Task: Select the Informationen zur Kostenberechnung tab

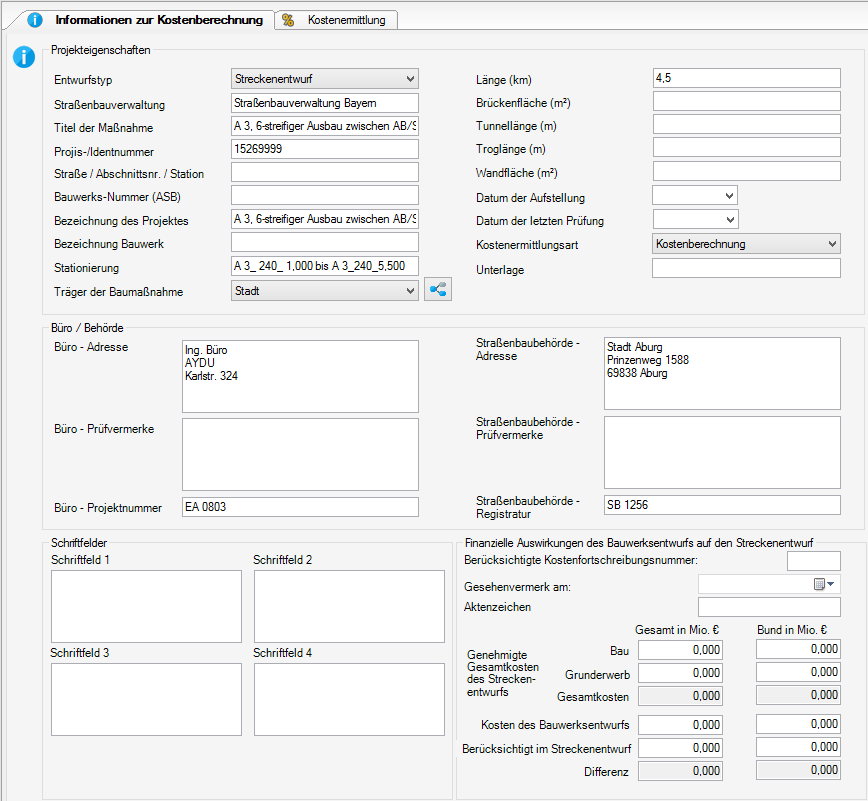Action: (145, 20)
